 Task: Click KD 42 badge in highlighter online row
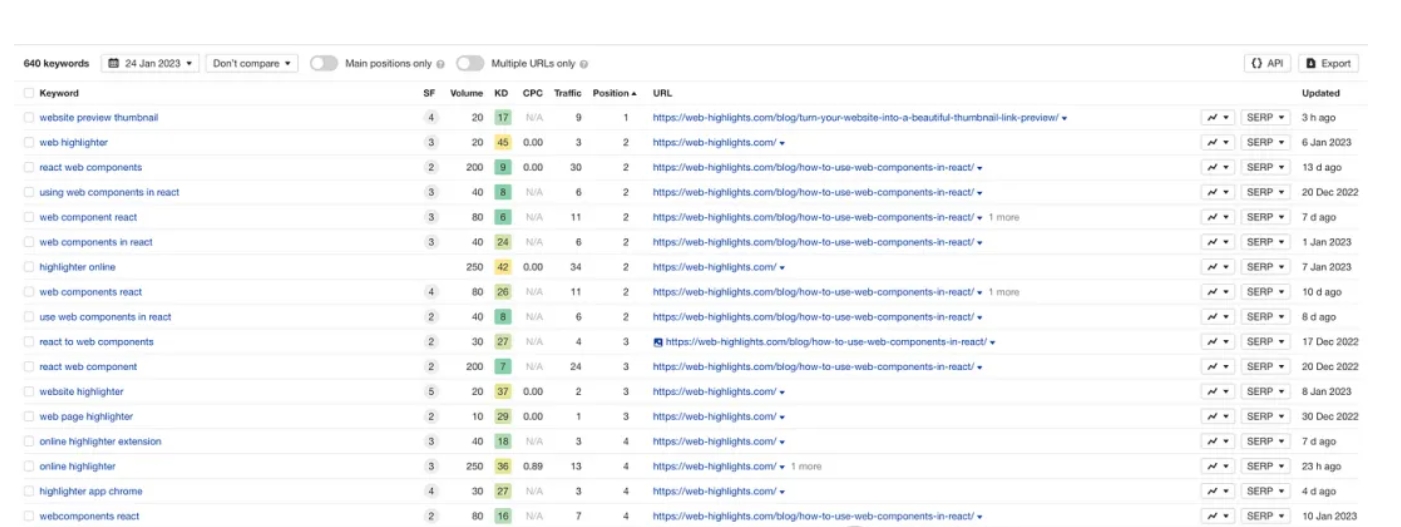(x=503, y=267)
